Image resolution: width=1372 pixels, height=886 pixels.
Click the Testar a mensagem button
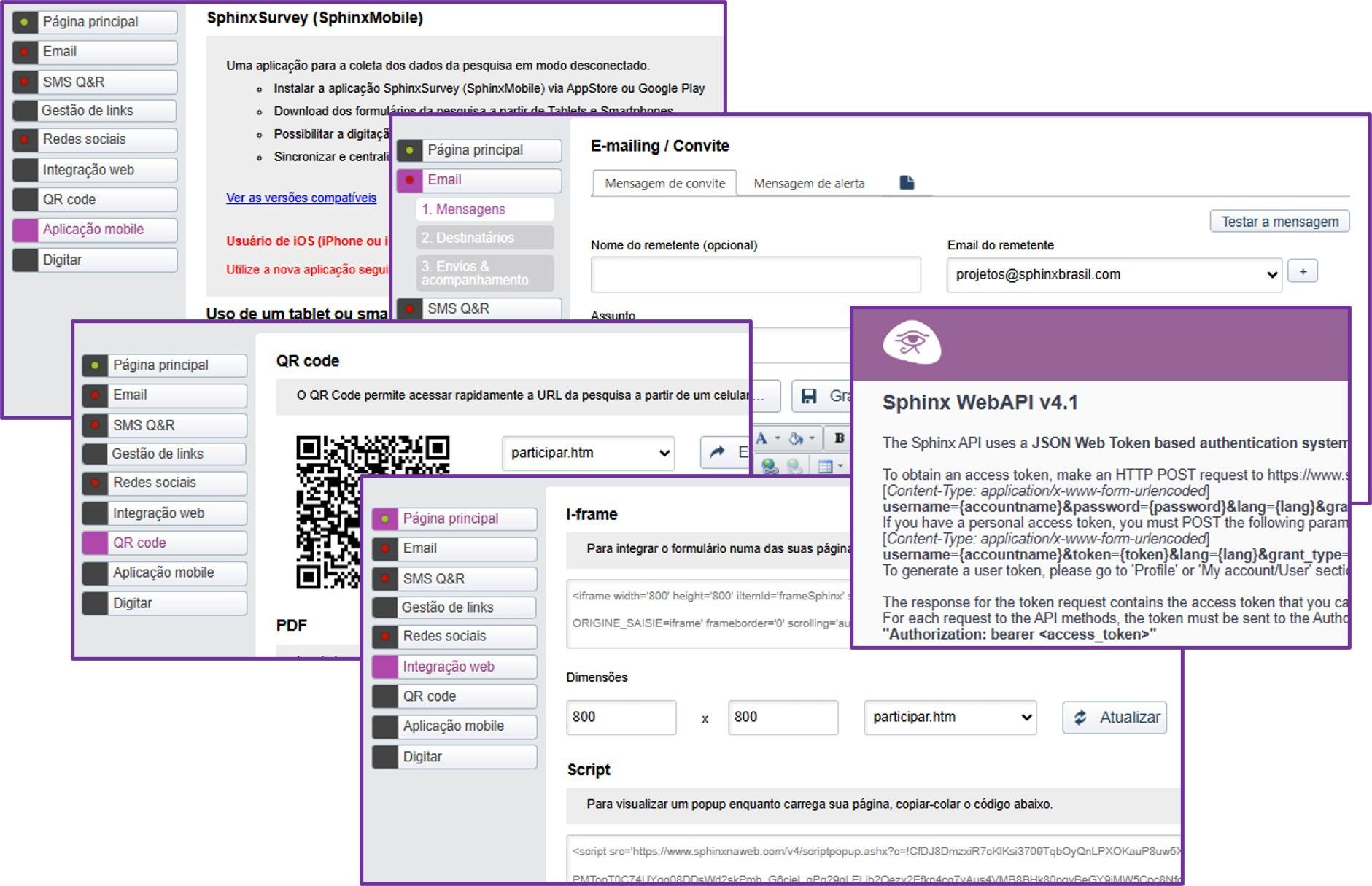(x=1280, y=222)
